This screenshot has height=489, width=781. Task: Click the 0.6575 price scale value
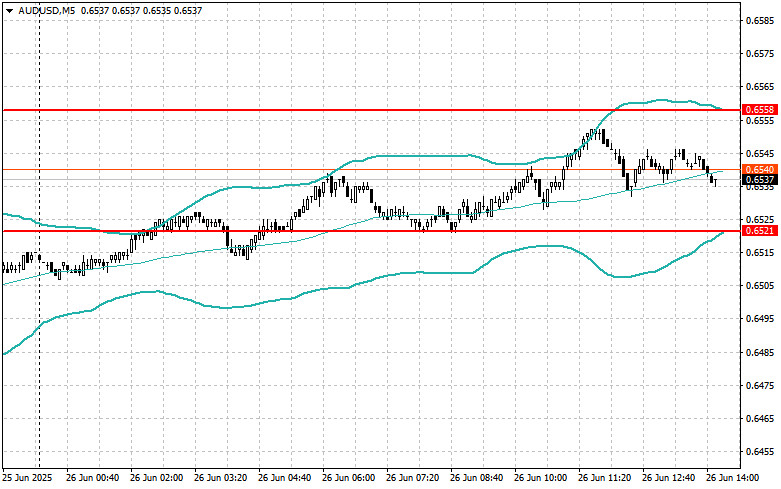pos(760,54)
